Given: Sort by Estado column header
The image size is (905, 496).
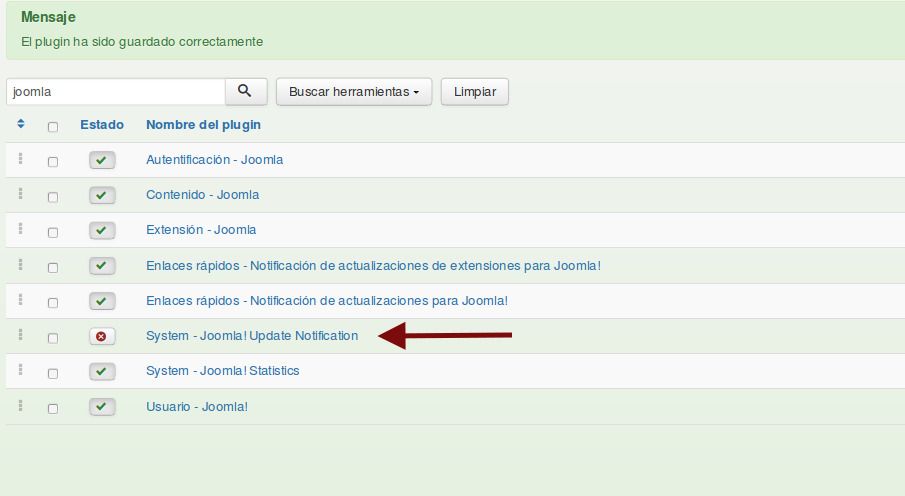Looking at the screenshot, I should [x=102, y=125].
